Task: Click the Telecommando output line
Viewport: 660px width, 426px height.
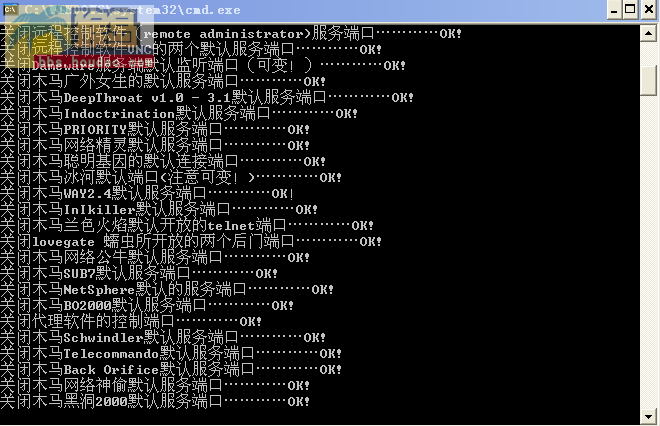Action: [171, 354]
